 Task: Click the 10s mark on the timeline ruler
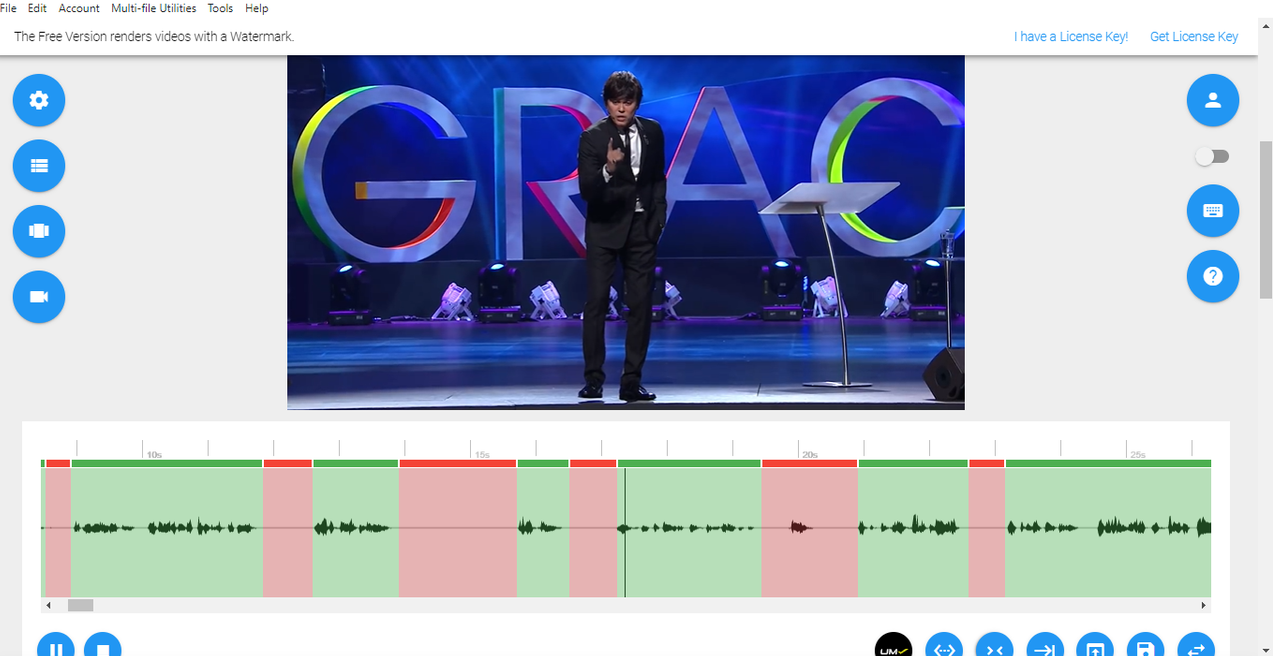pyautogui.click(x=154, y=454)
